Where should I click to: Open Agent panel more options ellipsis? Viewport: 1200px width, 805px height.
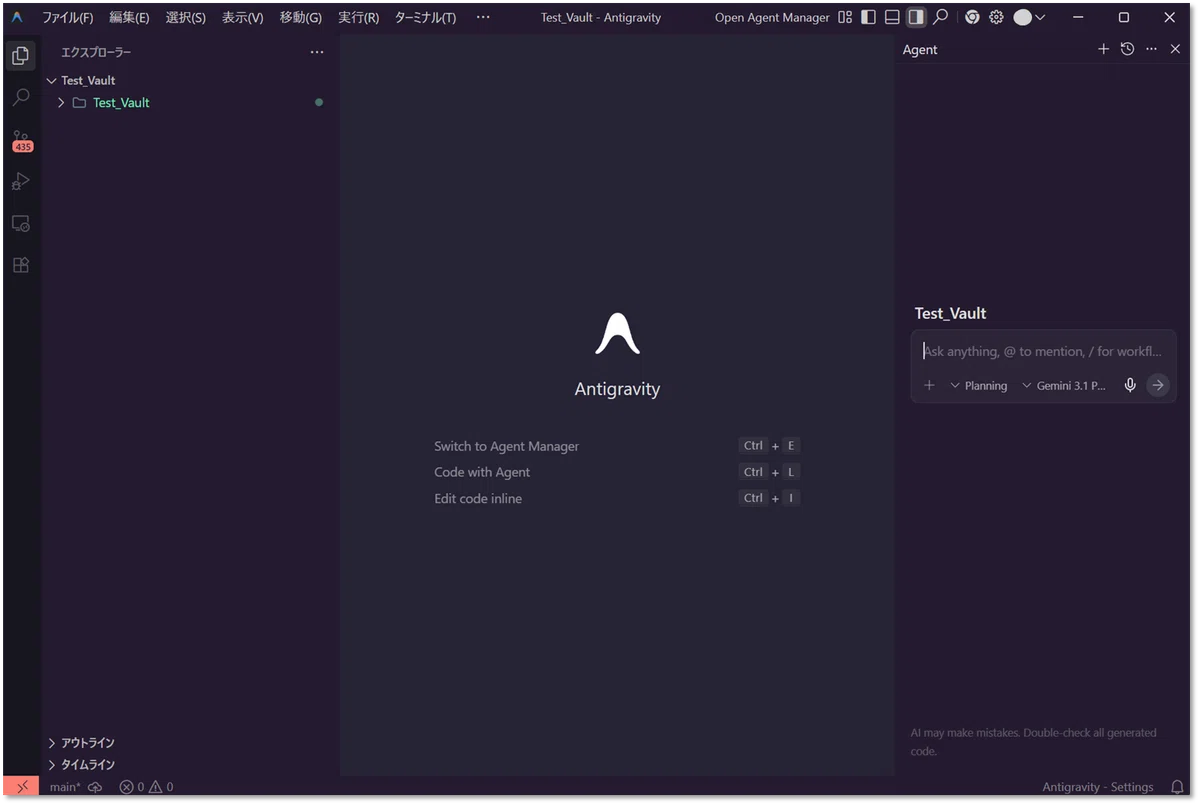(1151, 49)
